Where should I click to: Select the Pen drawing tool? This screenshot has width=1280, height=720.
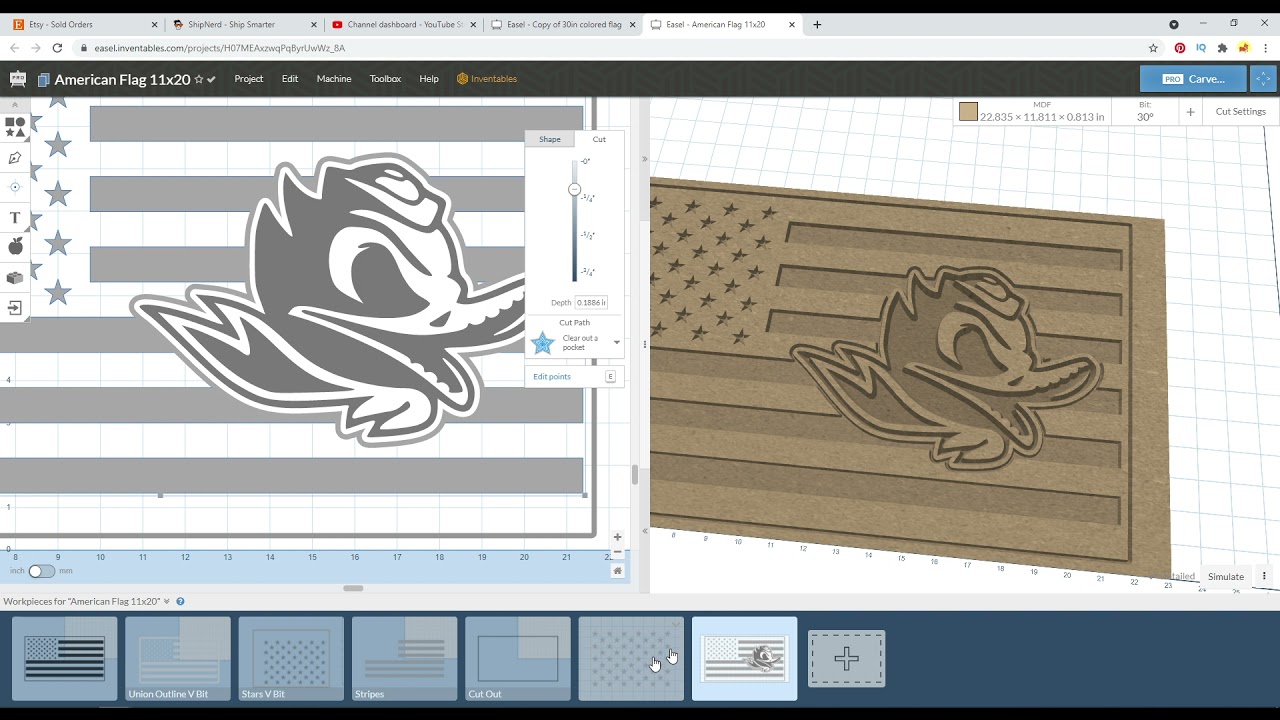[15, 157]
